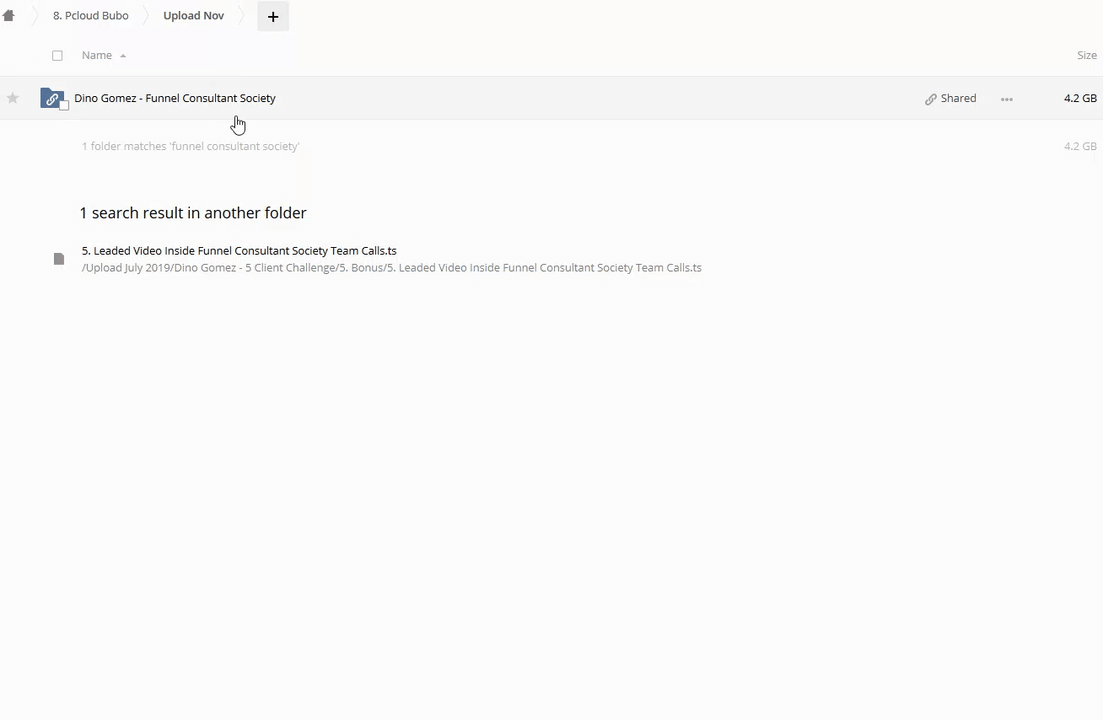1103x720 pixels.
Task: Open the three-dots more options menu
Action: point(1007,99)
